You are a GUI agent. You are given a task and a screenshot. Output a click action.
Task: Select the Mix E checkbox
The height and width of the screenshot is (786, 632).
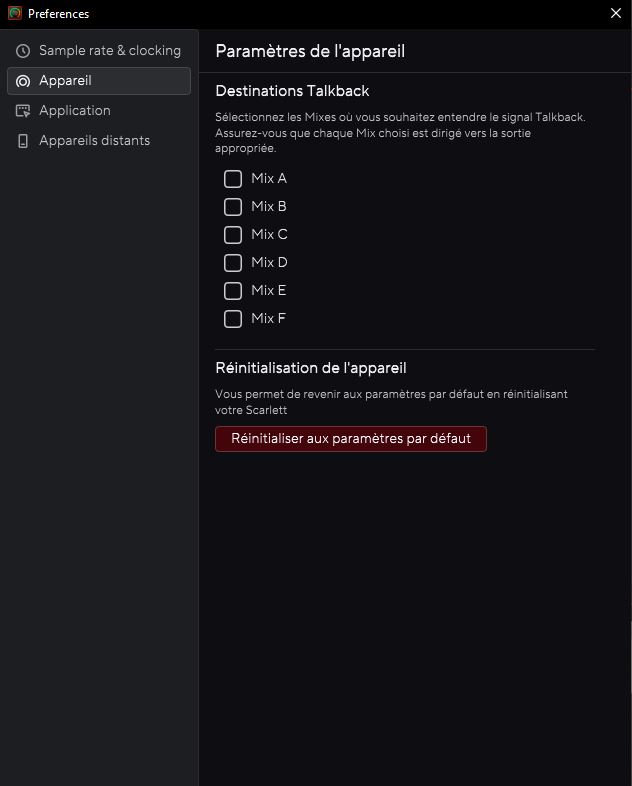[233, 291]
